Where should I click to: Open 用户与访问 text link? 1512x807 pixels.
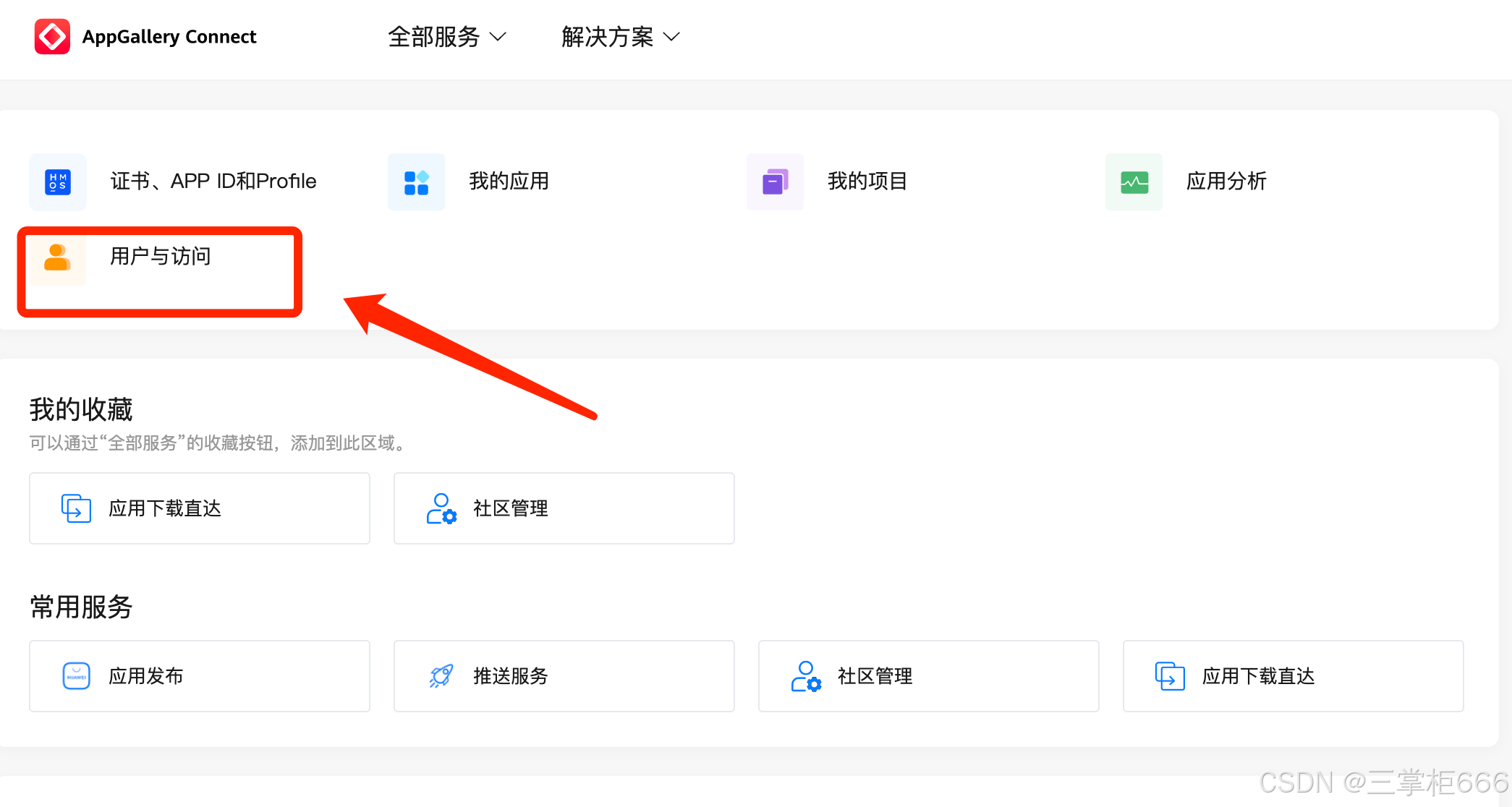(160, 256)
